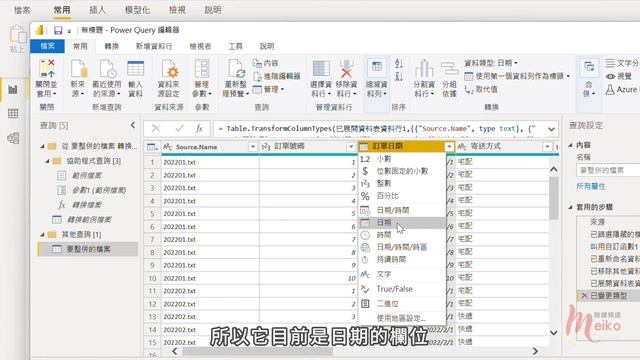Click the Properties item (內容) in ribbon

pyautogui.click(x=266, y=63)
